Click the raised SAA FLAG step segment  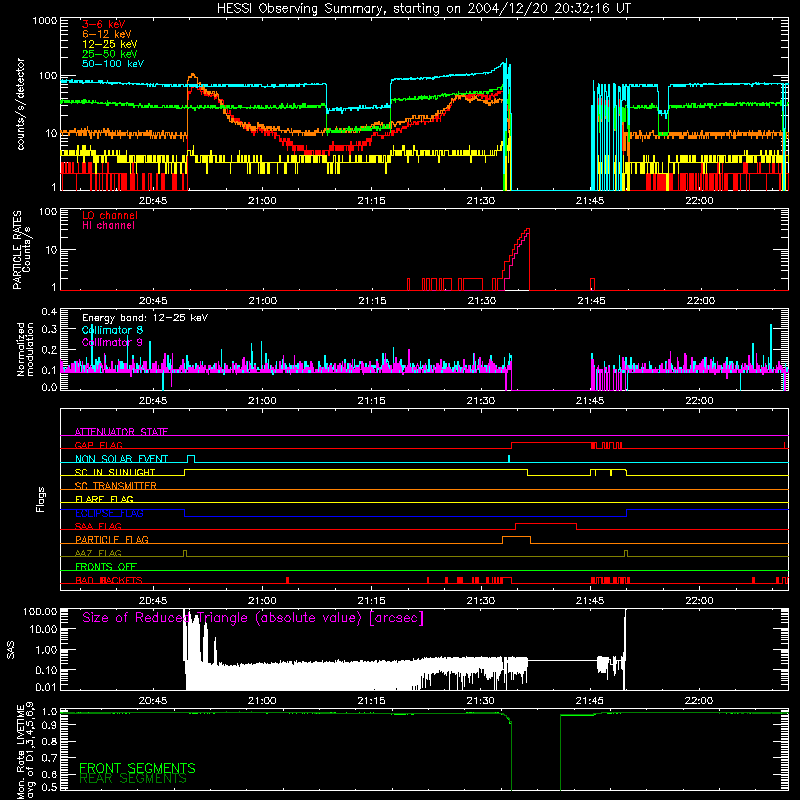tap(546, 524)
